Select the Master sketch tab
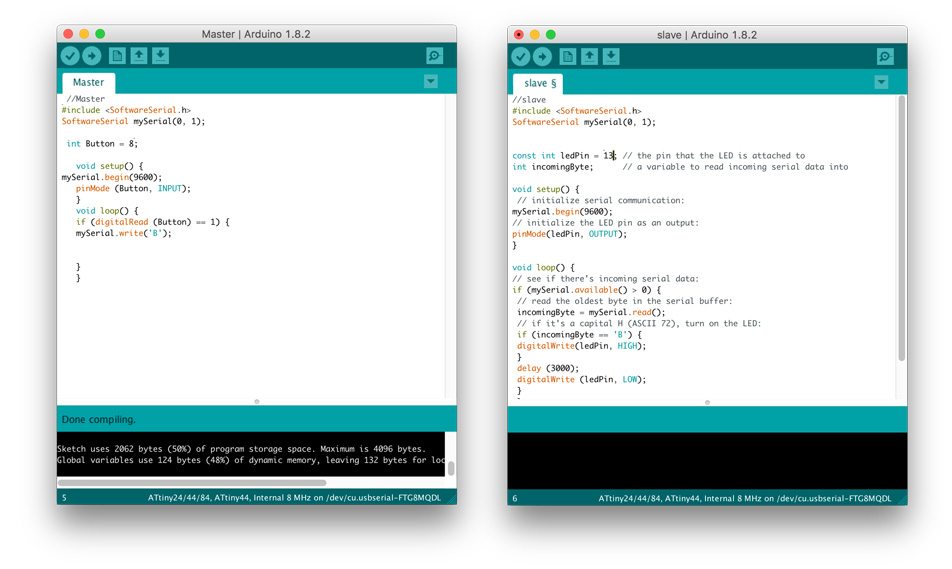 [89, 82]
